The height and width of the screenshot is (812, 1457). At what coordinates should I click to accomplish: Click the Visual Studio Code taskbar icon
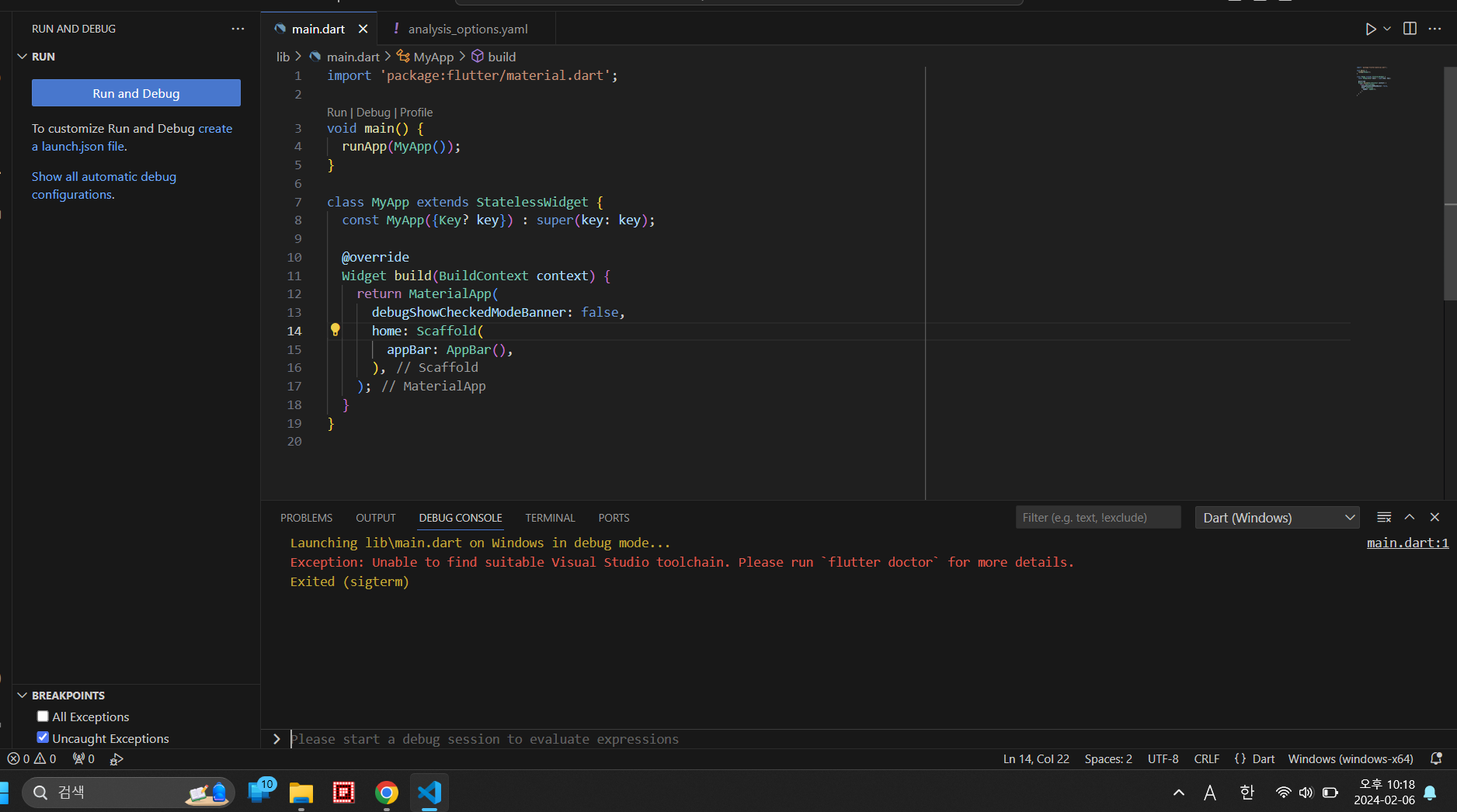point(429,793)
